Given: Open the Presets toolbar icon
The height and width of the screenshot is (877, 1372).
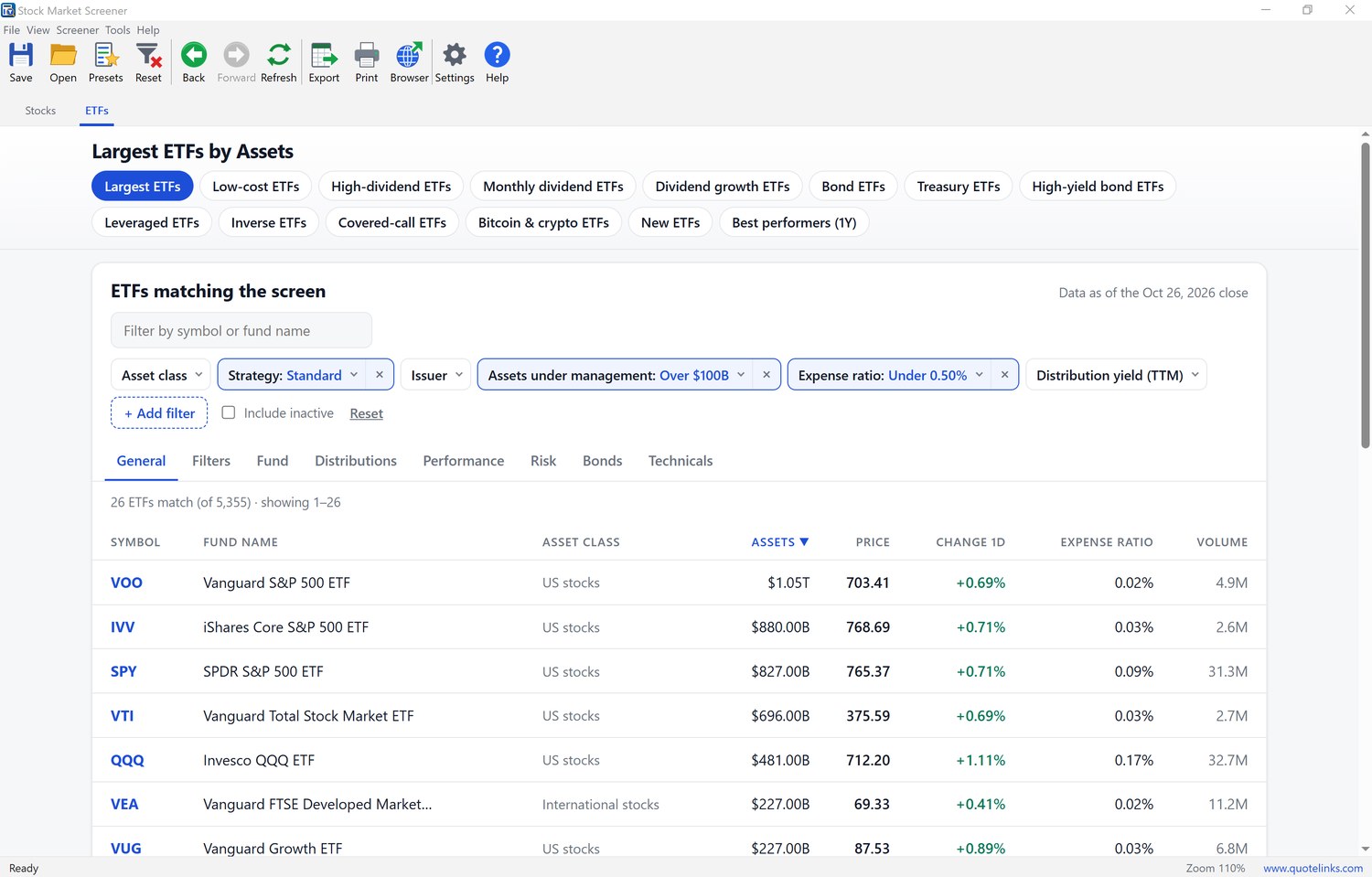Looking at the screenshot, I should pos(106,62).
